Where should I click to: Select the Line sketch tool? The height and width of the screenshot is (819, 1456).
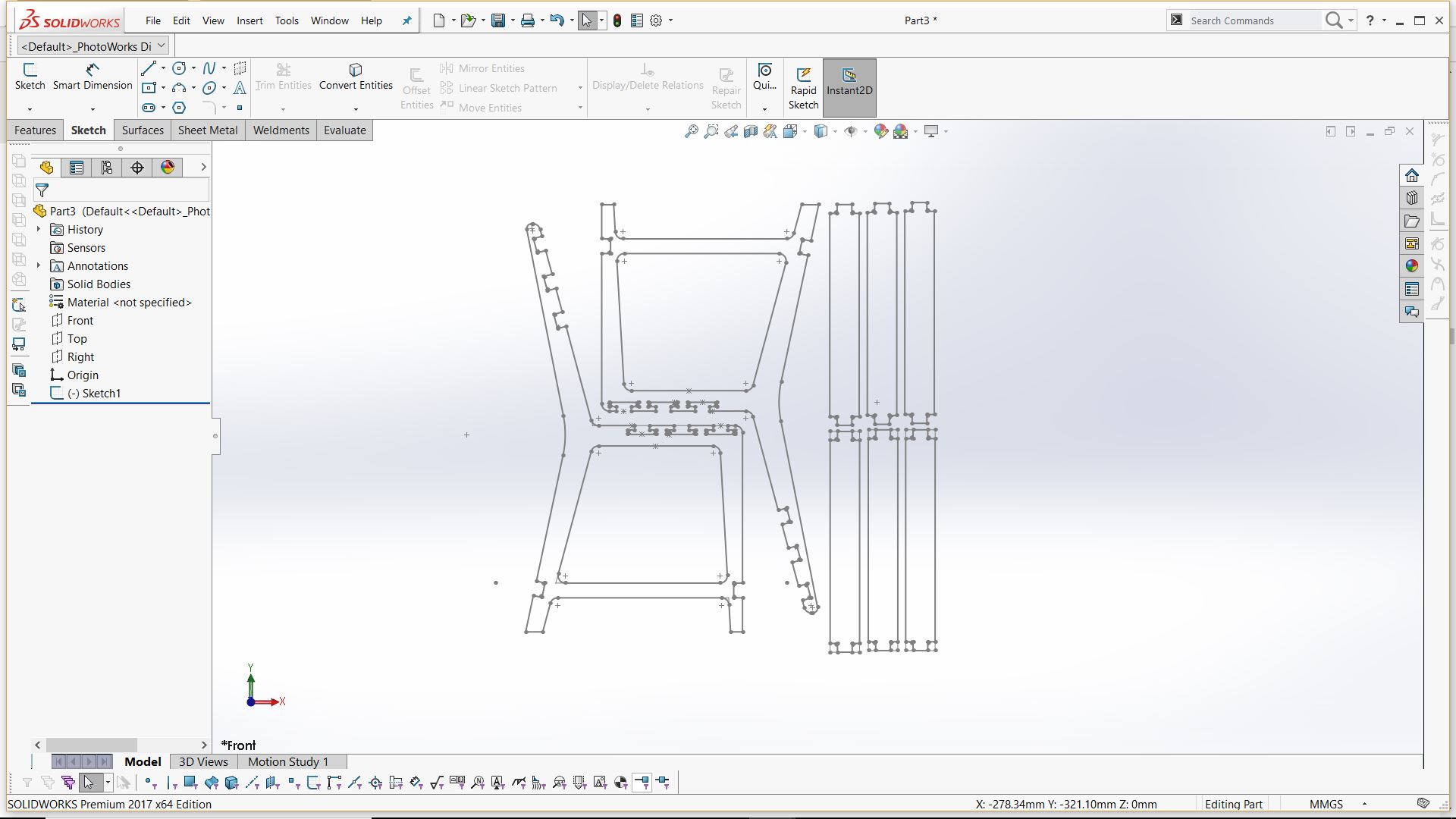coord(149,68)
